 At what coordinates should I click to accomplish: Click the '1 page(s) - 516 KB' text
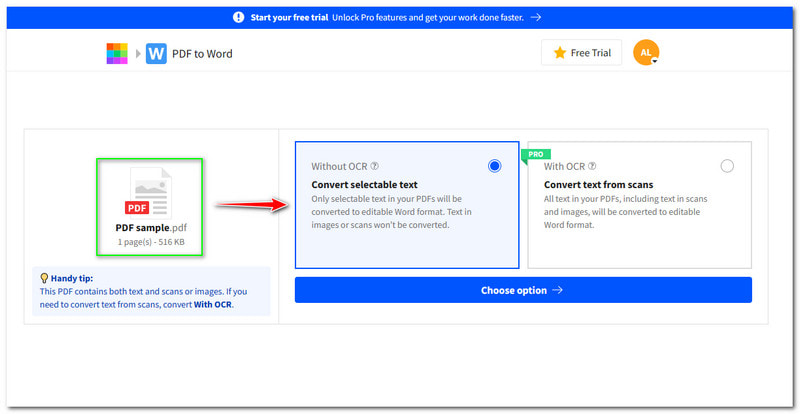point(151,242)
